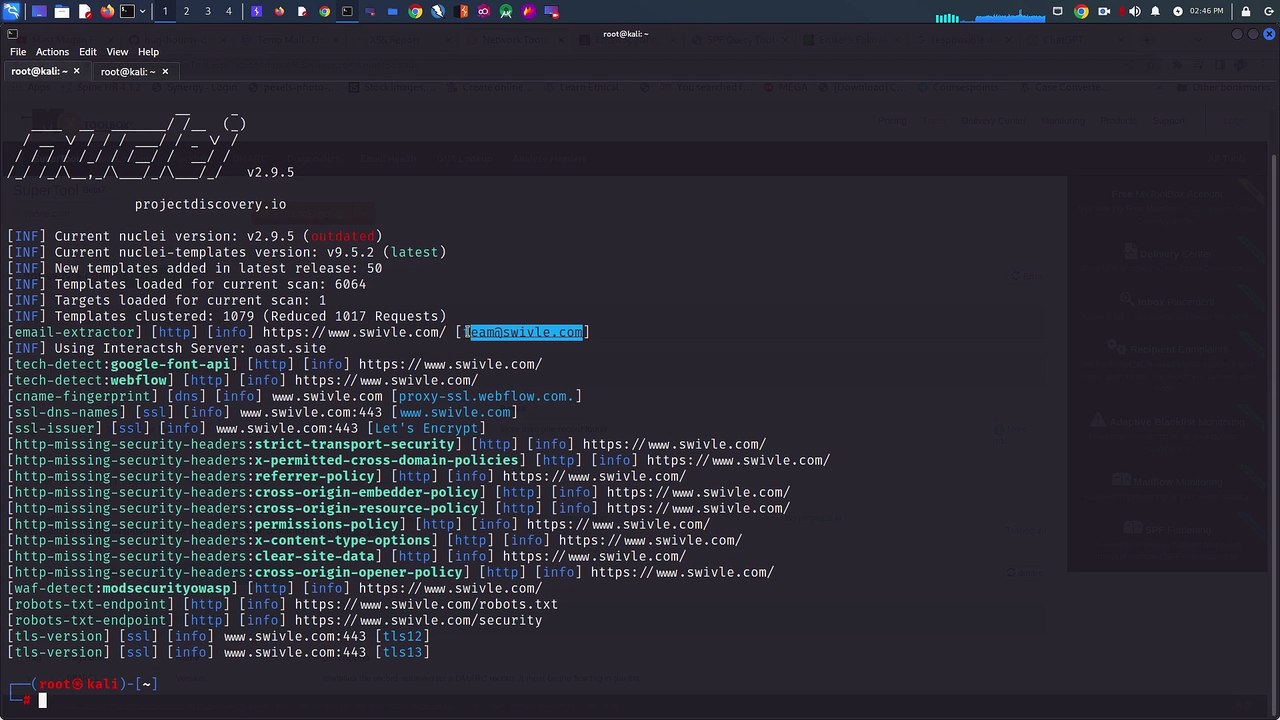Click the camera recording tray icon
Image resolution: width=1280 pixels, height=720 pixels.
pos(1104,12)
